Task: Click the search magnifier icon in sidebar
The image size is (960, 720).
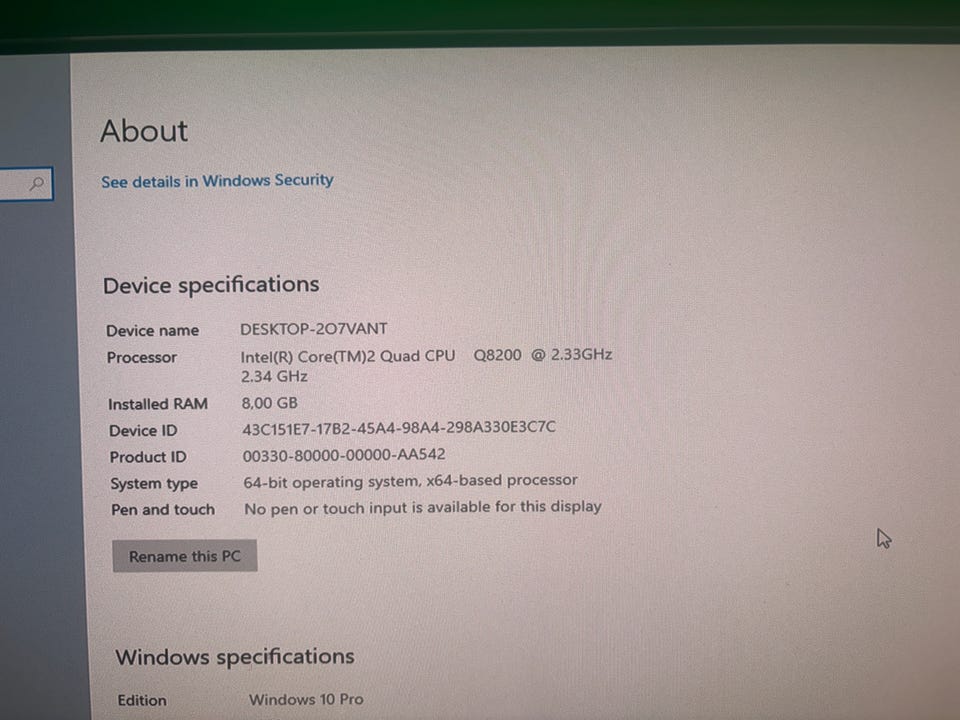Action: click(x=37, y=183)
